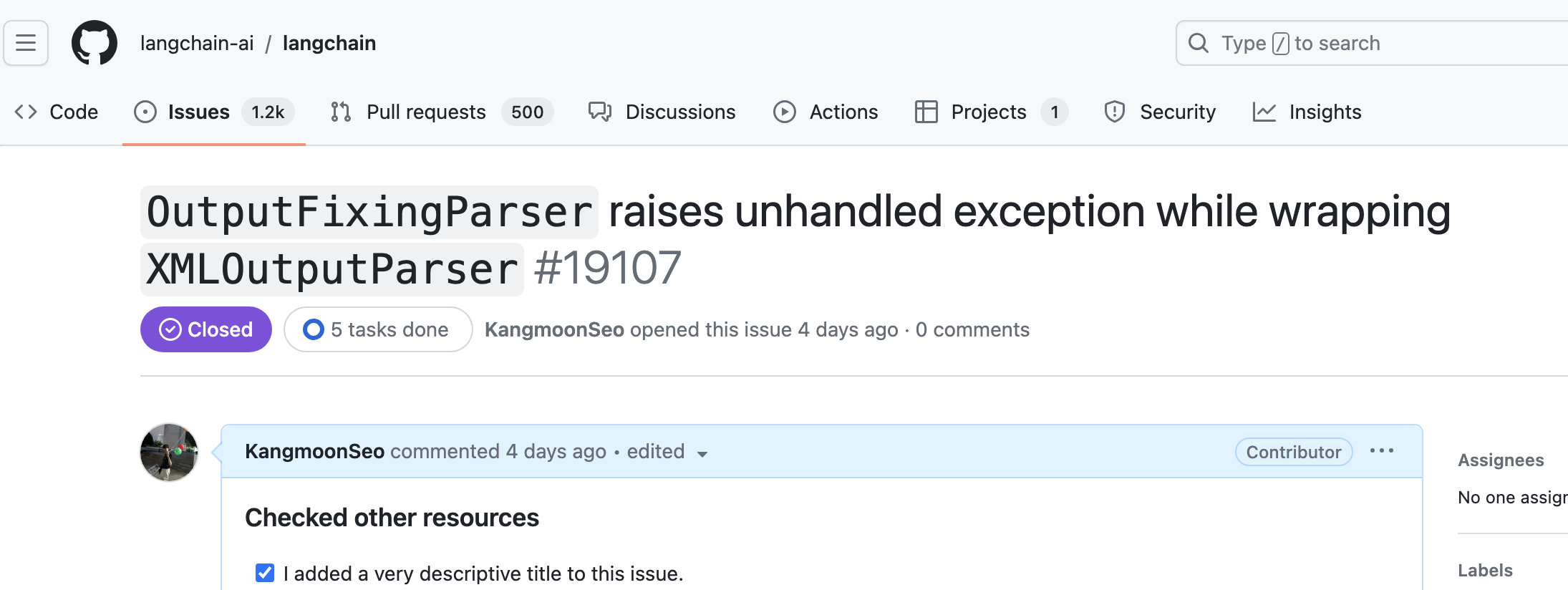Click the Security shield icon
The height and width of the screenshot is (590, 1568).
tap(1115, 112)
